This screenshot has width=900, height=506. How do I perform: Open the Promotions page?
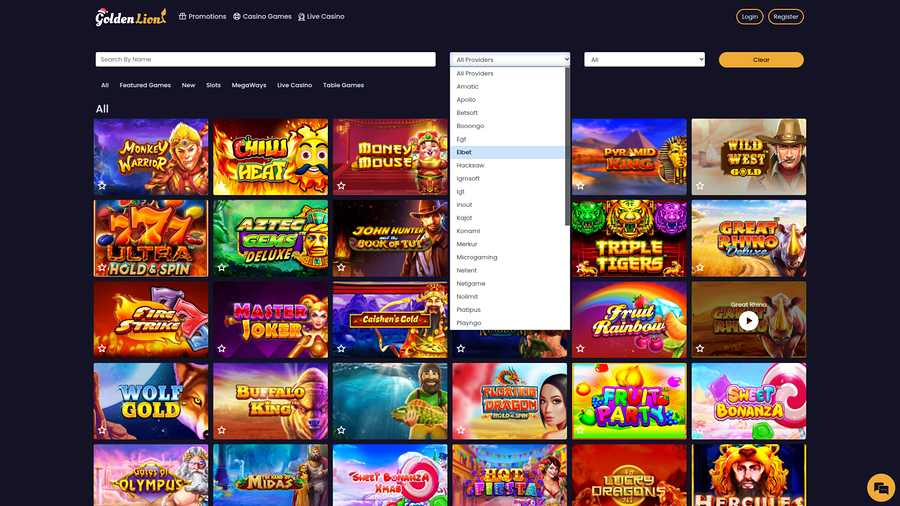pyautogui.click(x=203, y=17)
